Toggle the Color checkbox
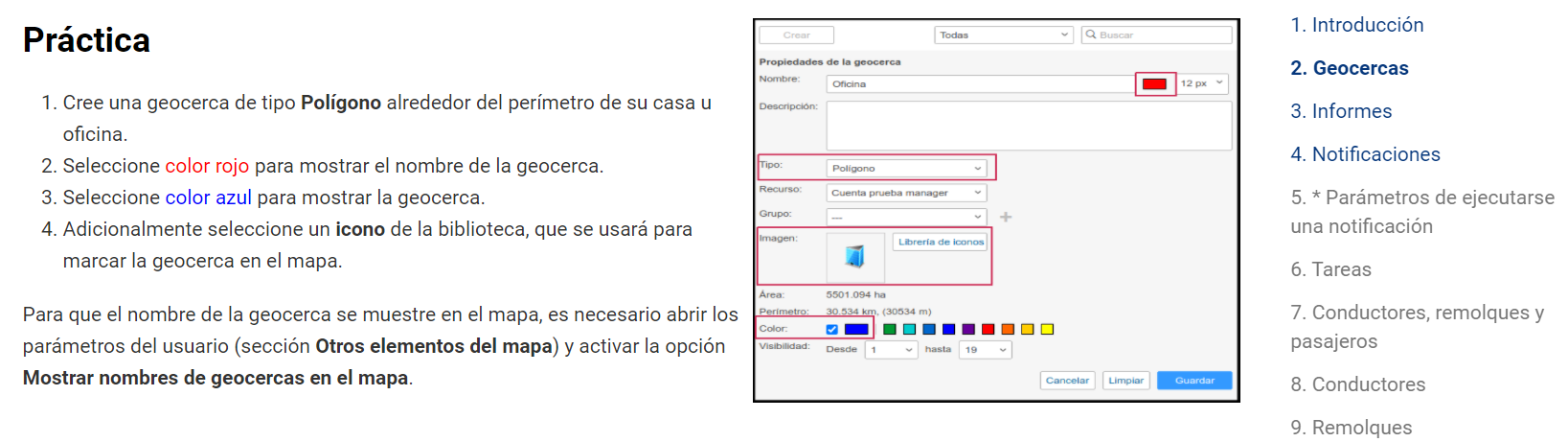This screenshot has height=442, width=1568. [831, 330]
